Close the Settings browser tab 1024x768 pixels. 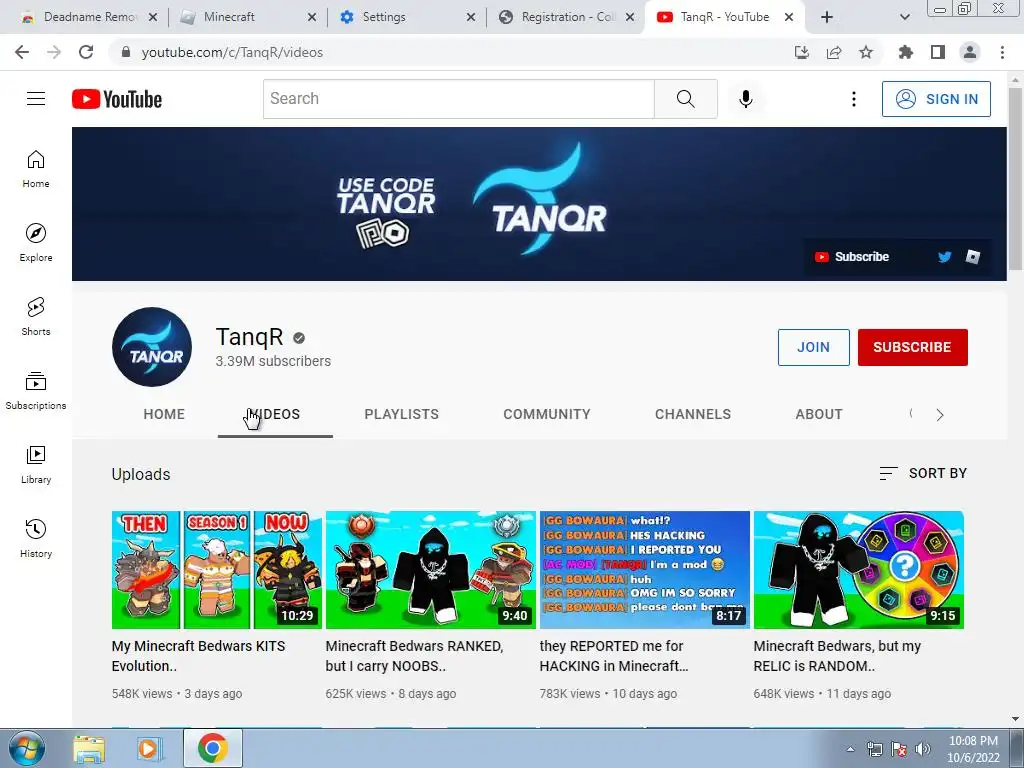[471, 17]
